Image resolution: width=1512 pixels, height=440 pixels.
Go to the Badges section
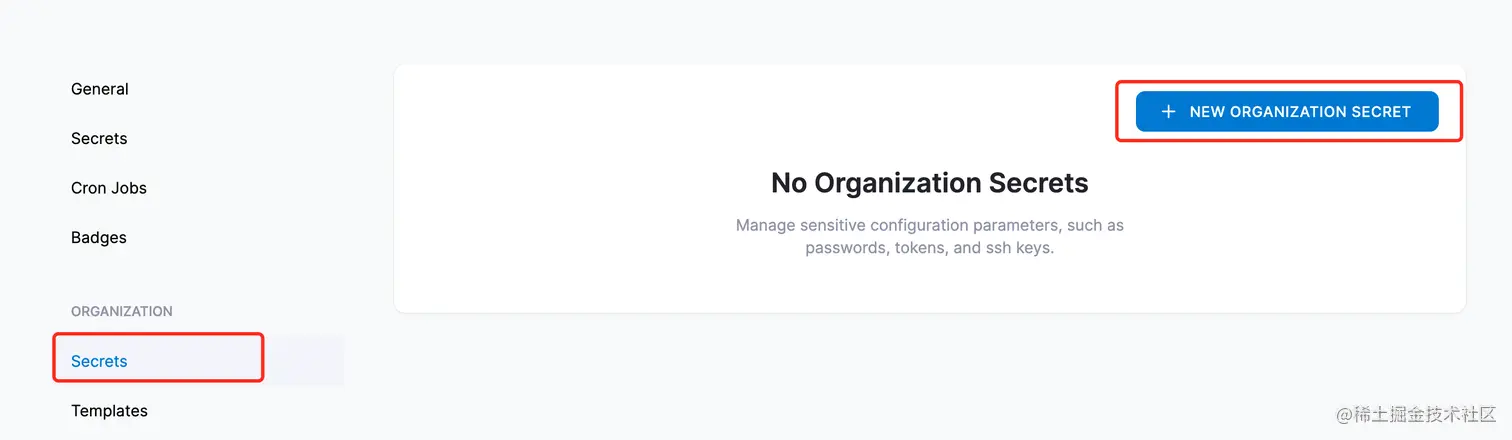(99, 238)
